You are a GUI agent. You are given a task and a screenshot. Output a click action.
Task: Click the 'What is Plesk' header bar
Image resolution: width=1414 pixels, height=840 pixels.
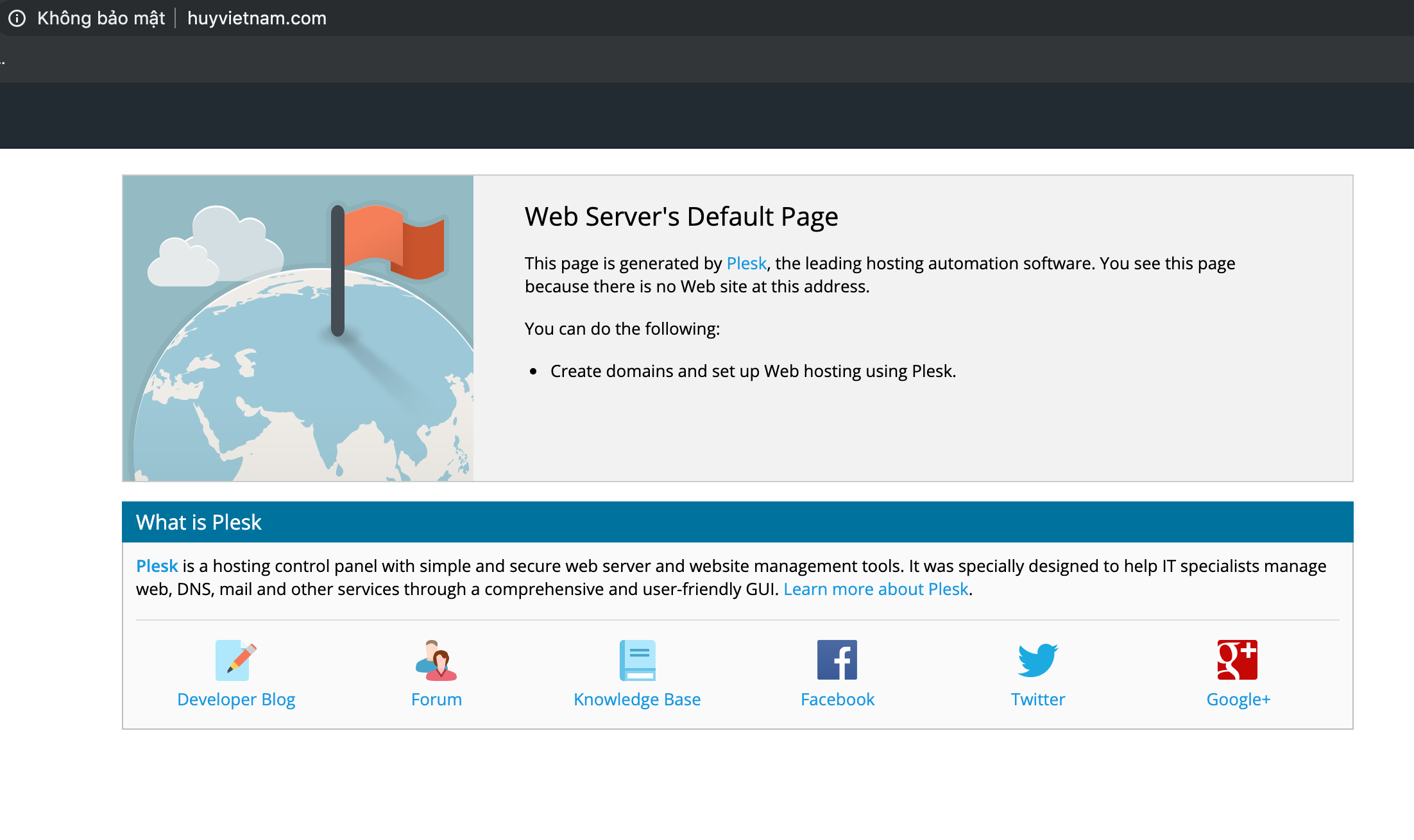(x=738, y=522)
